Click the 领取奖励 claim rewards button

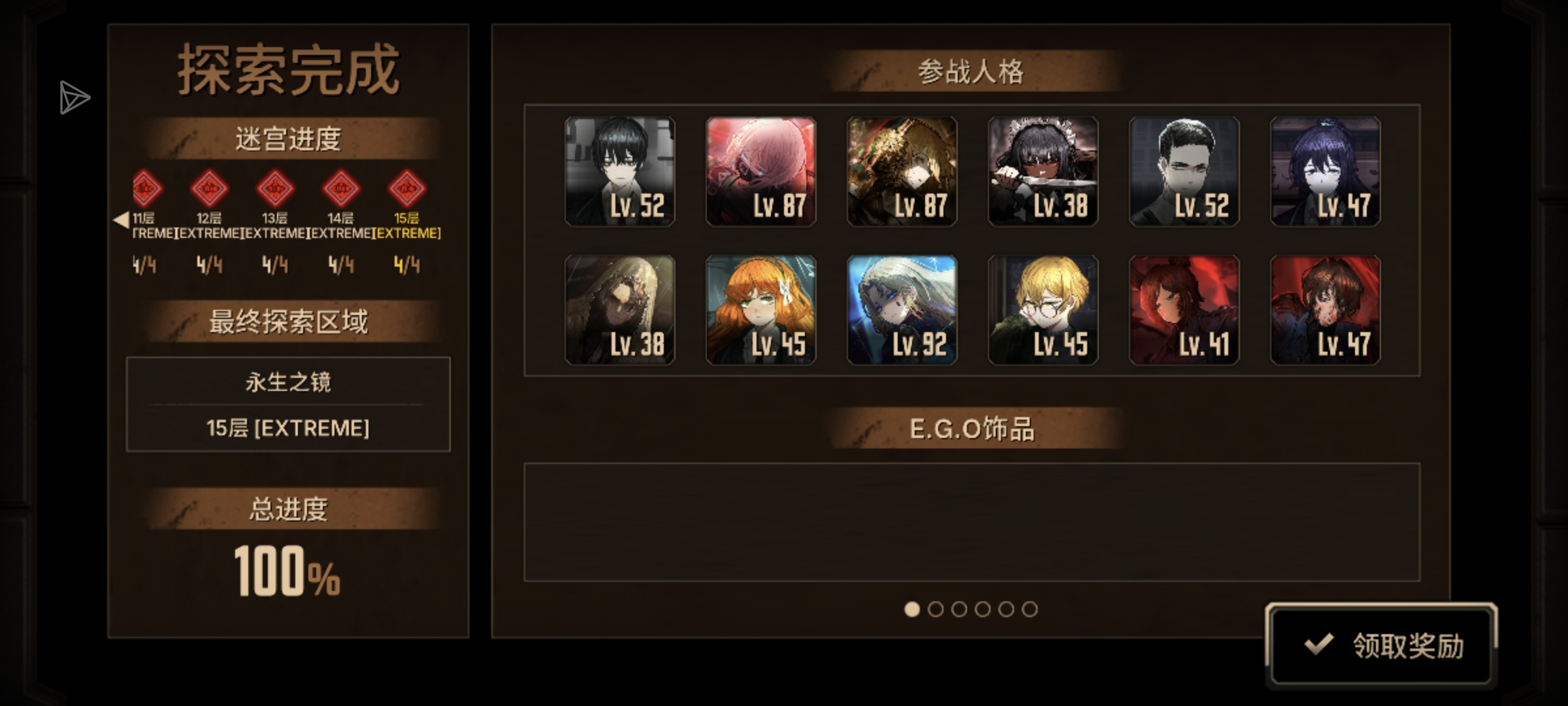point(1381,645)
